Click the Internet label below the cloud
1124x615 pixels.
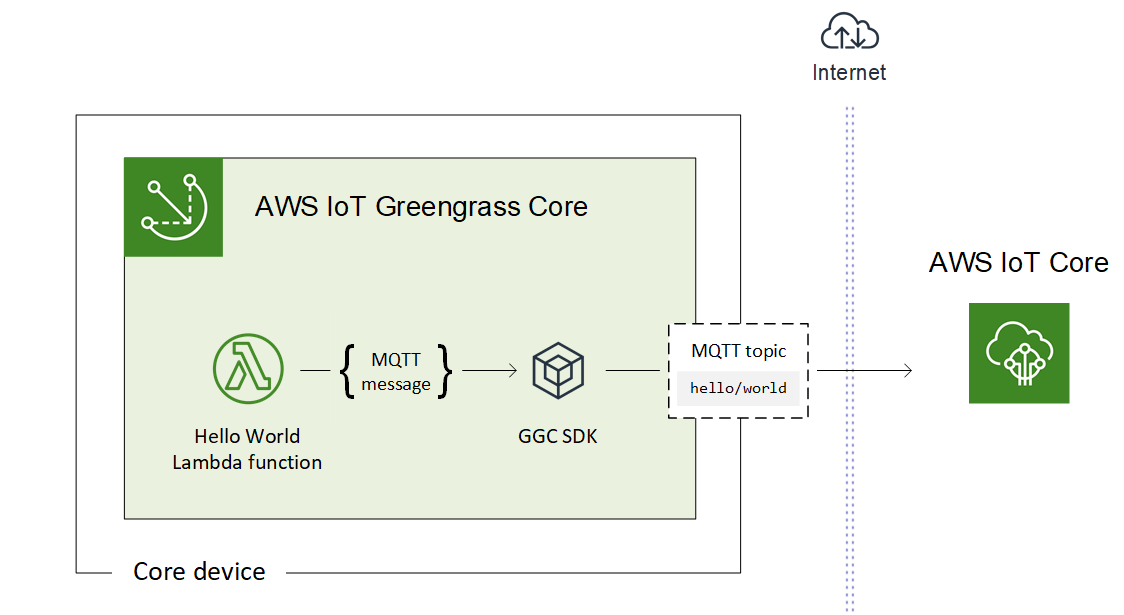click(x=848, y=72)
